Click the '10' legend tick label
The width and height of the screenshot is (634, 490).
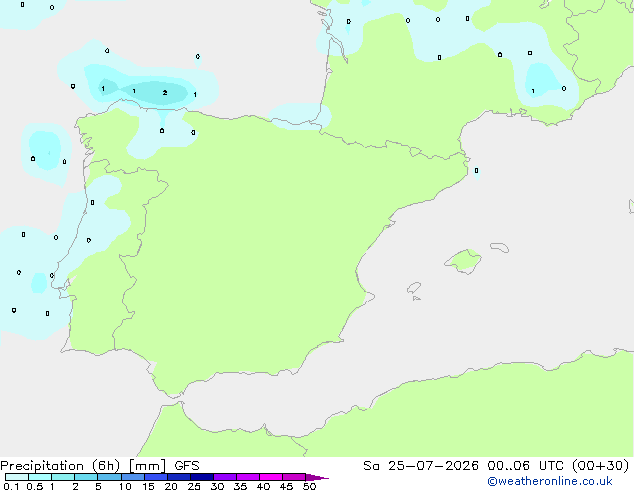[x=125, y=486]
